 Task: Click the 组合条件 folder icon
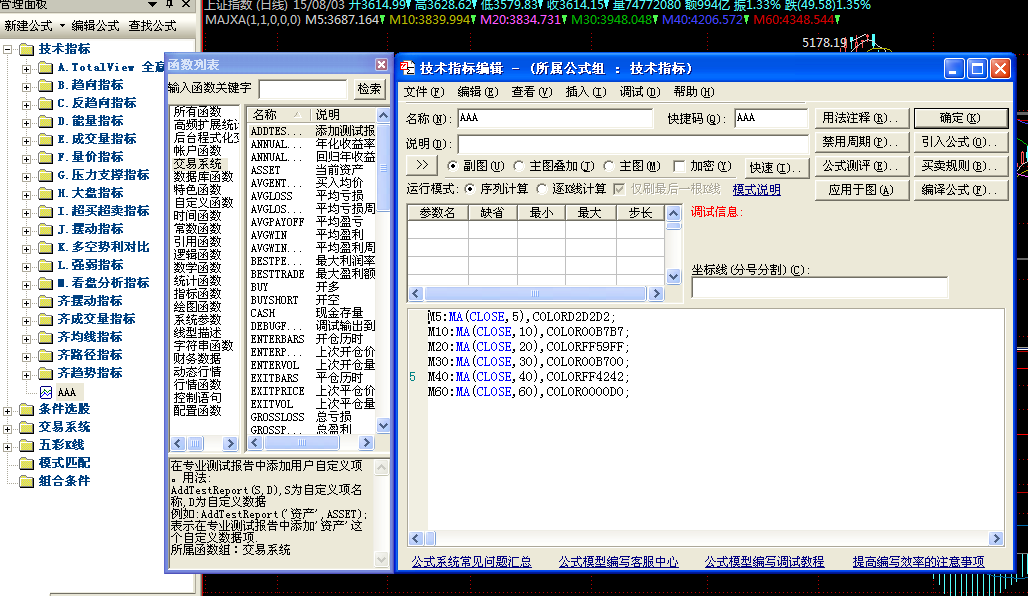pyautogui.click(x=27, y=481)
